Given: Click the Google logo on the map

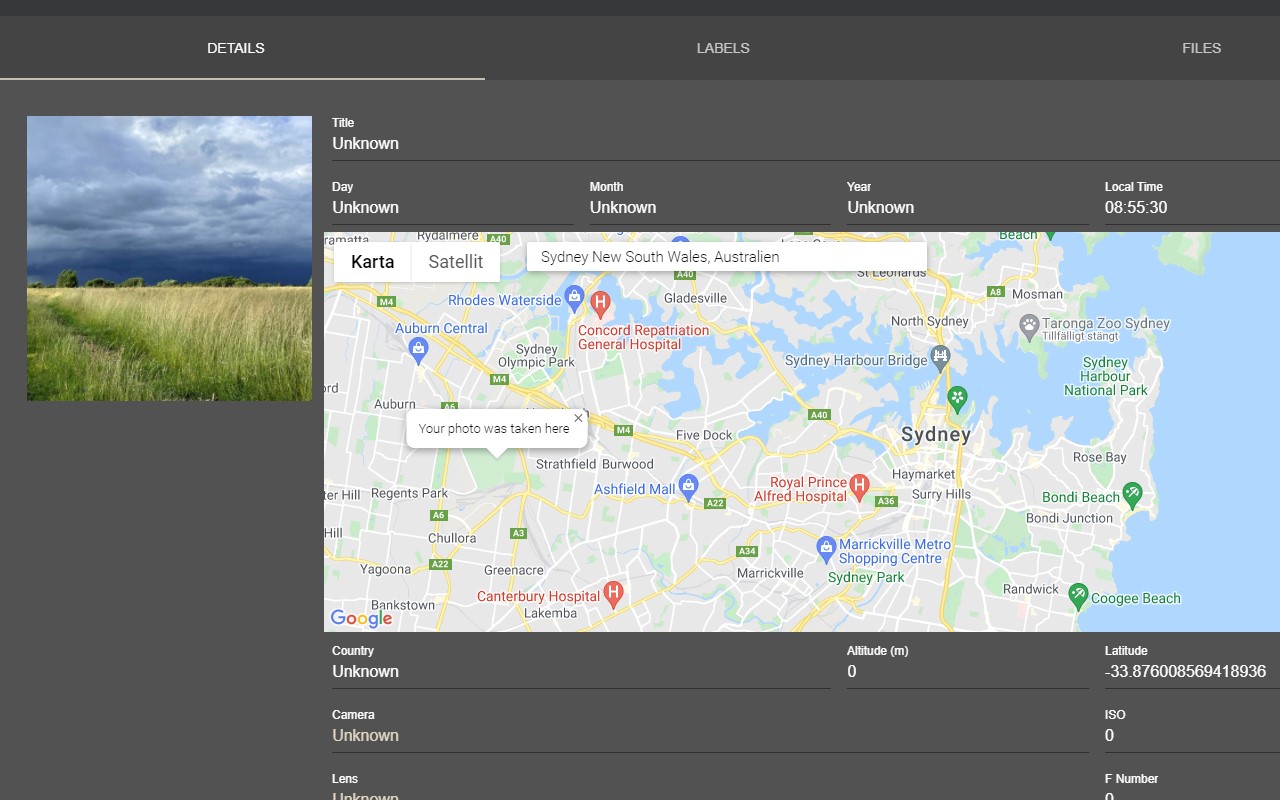Looking at the screenshot, I should [x=360, y=618].
